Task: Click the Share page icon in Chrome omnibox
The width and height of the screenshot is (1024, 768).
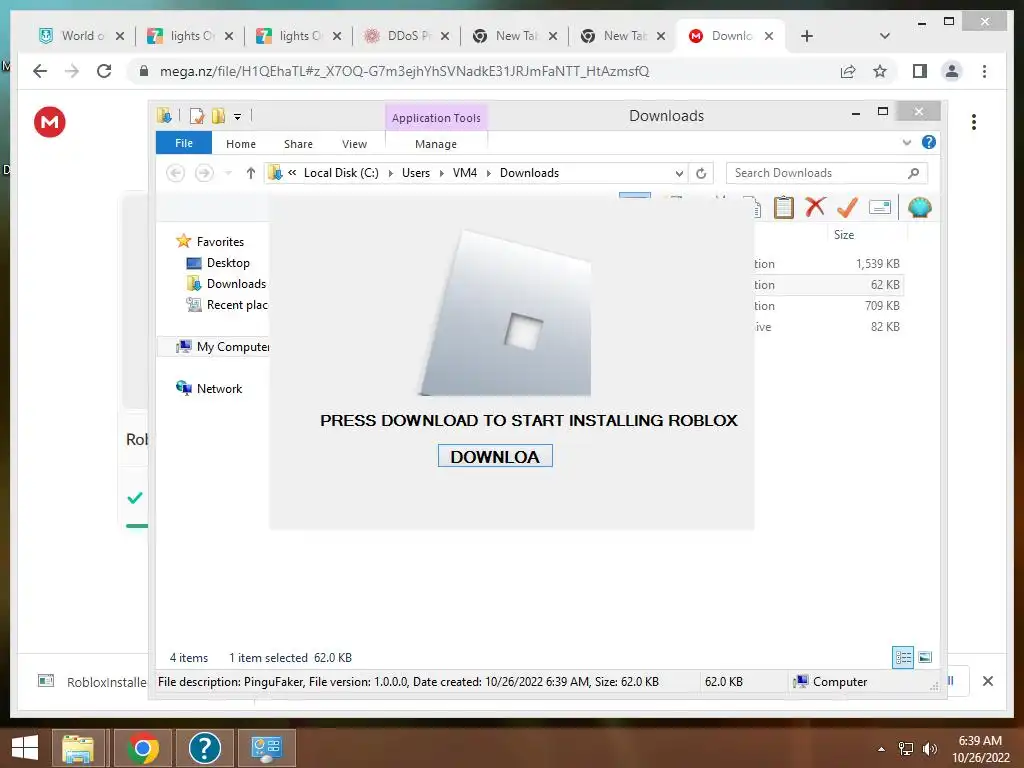Action: (848, 71)
